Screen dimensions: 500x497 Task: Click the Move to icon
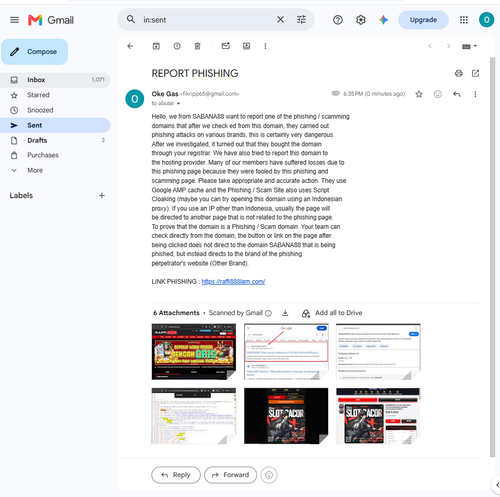click(x=246, y=46)
